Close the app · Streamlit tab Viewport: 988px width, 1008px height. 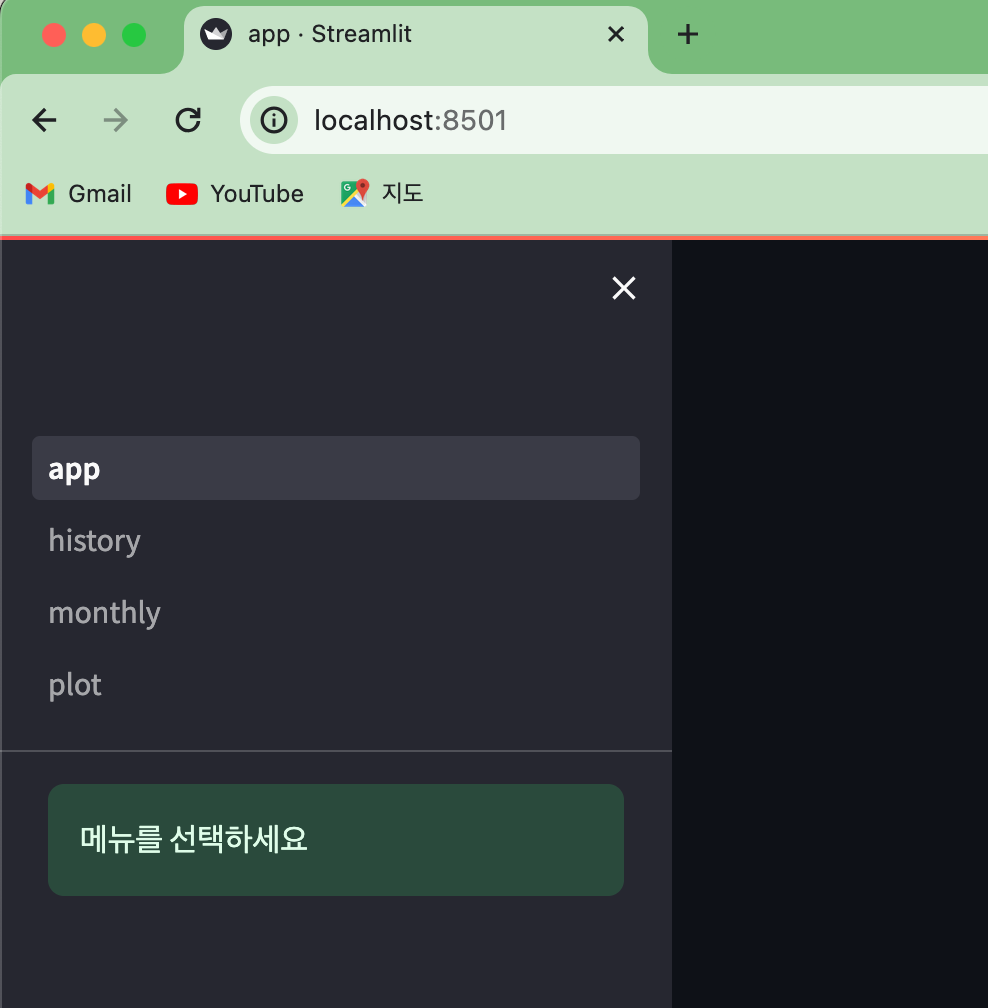(x=616, y=34)
